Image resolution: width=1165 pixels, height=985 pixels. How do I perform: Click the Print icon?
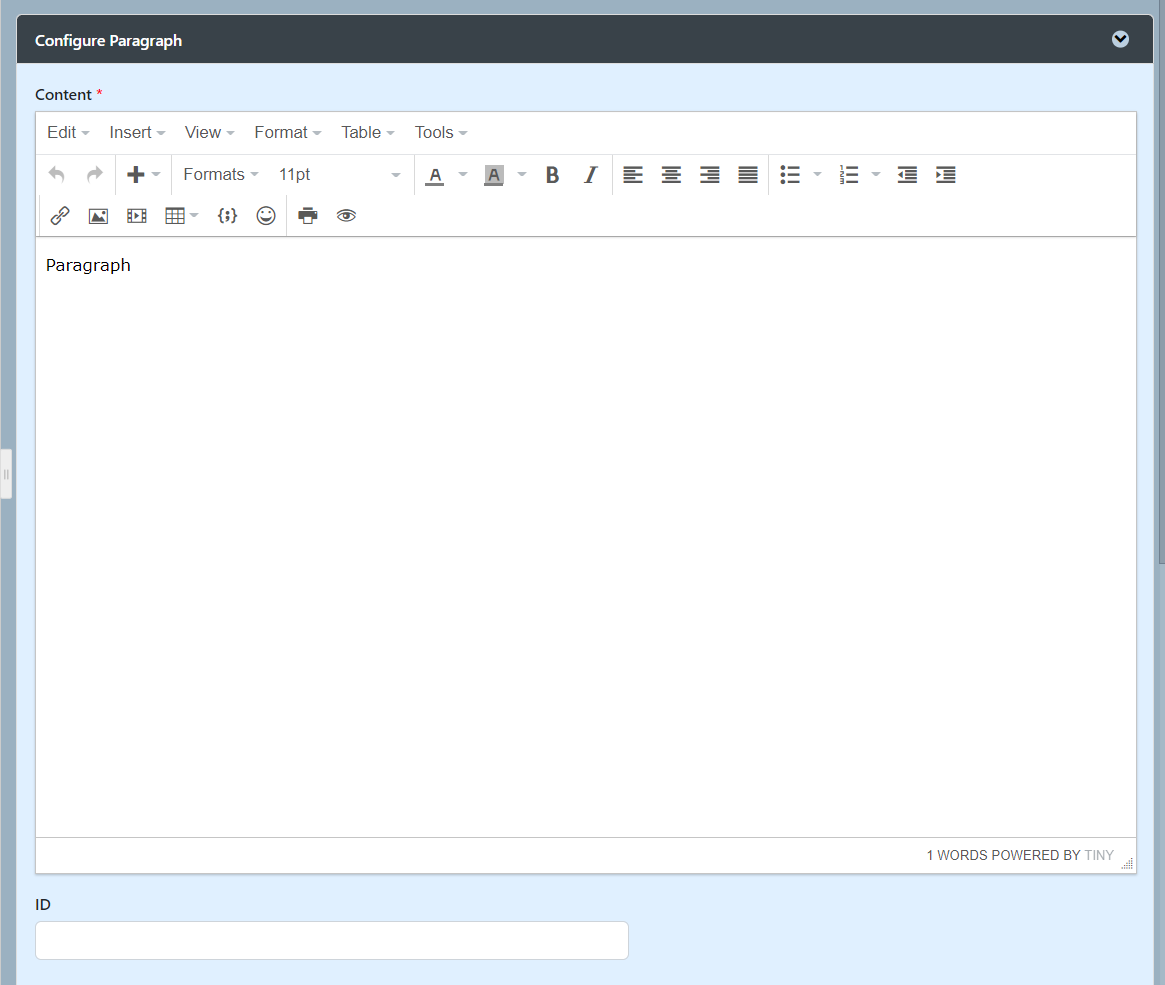tap(308, 216)
